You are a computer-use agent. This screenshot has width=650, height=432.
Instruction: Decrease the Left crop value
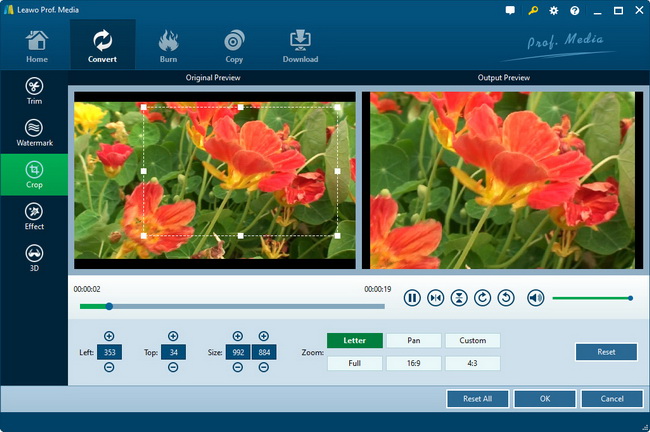(109, 367)
